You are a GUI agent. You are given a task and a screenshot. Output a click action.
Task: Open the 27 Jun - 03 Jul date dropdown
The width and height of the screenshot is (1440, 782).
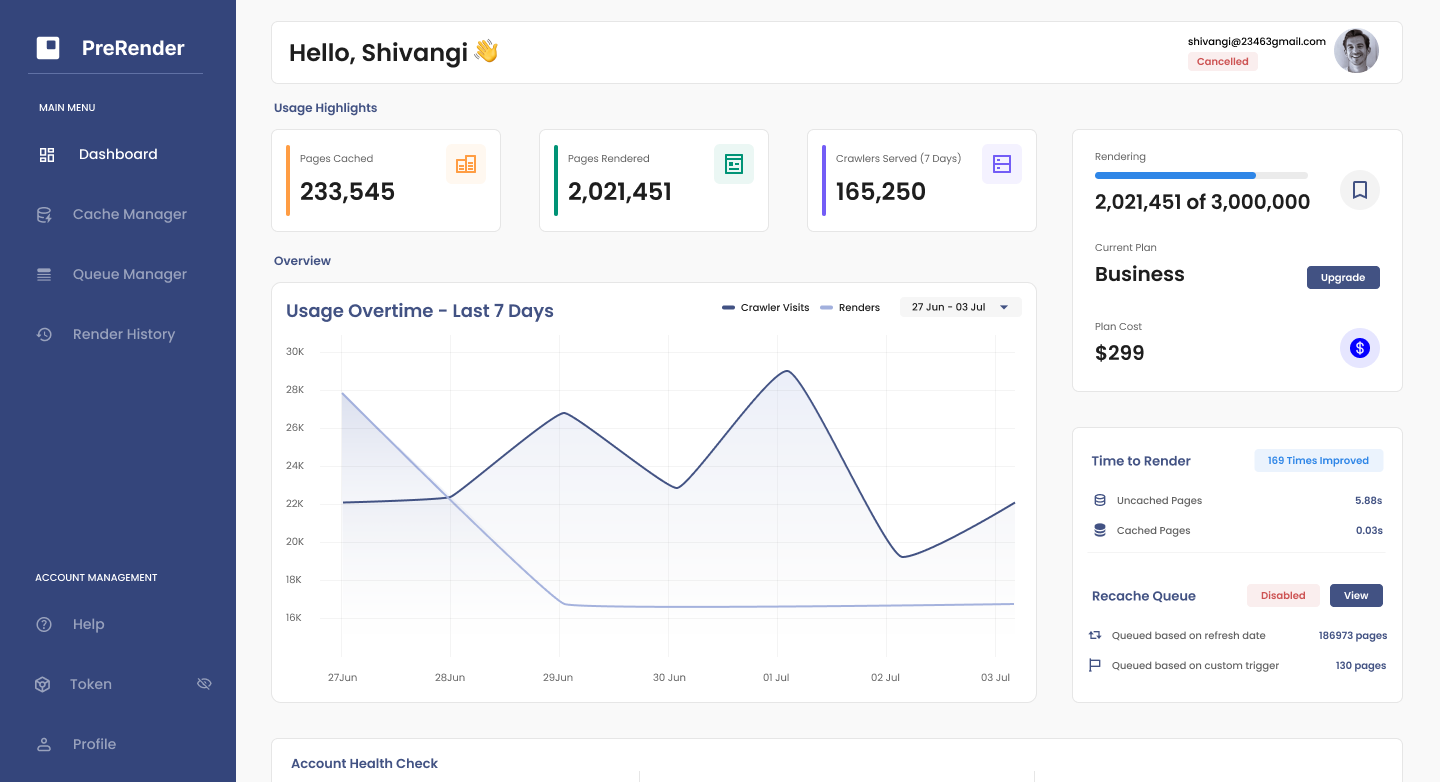(x=960, y=307)
